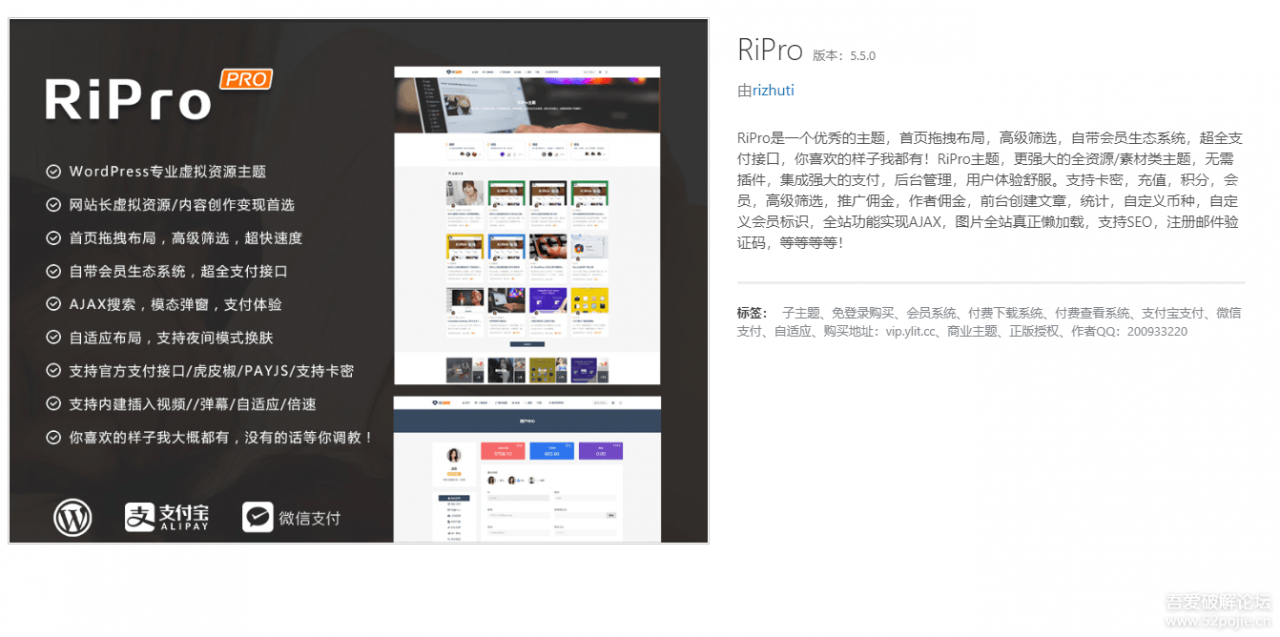Click the RiPro theme title heading
The image size is (1280, 637).
tap(770, 50)
